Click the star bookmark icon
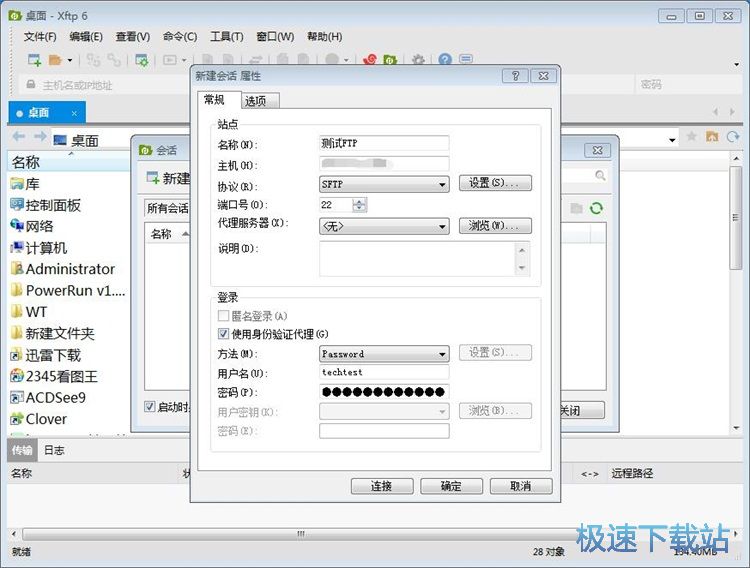The width and height of the screenshot is (750, 568). pyautogui.click(x=691, y=136)
